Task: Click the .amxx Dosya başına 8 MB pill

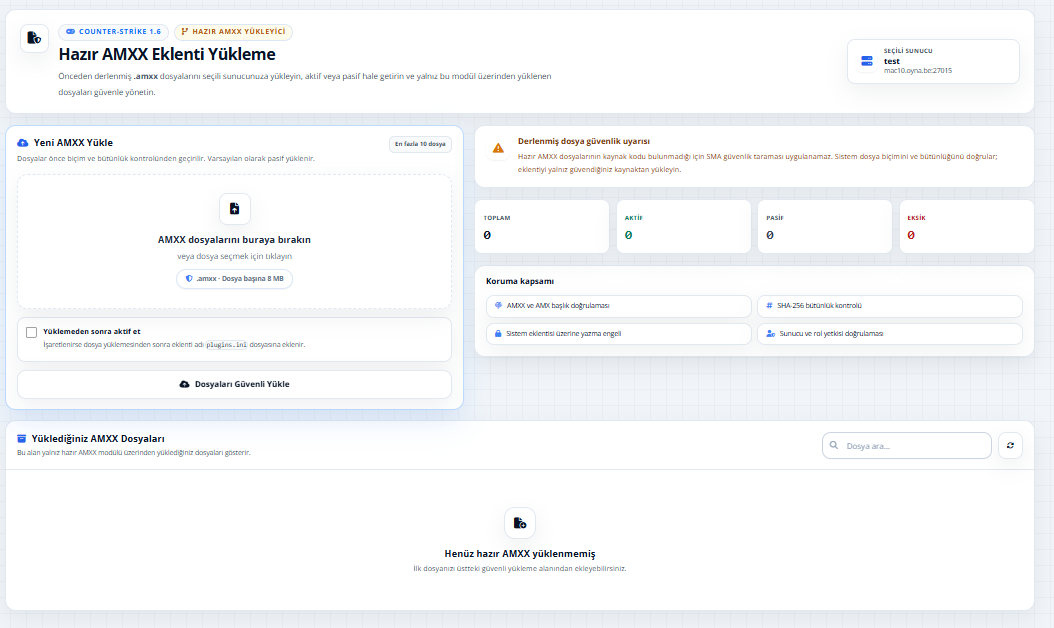Action: coord(235,279)
